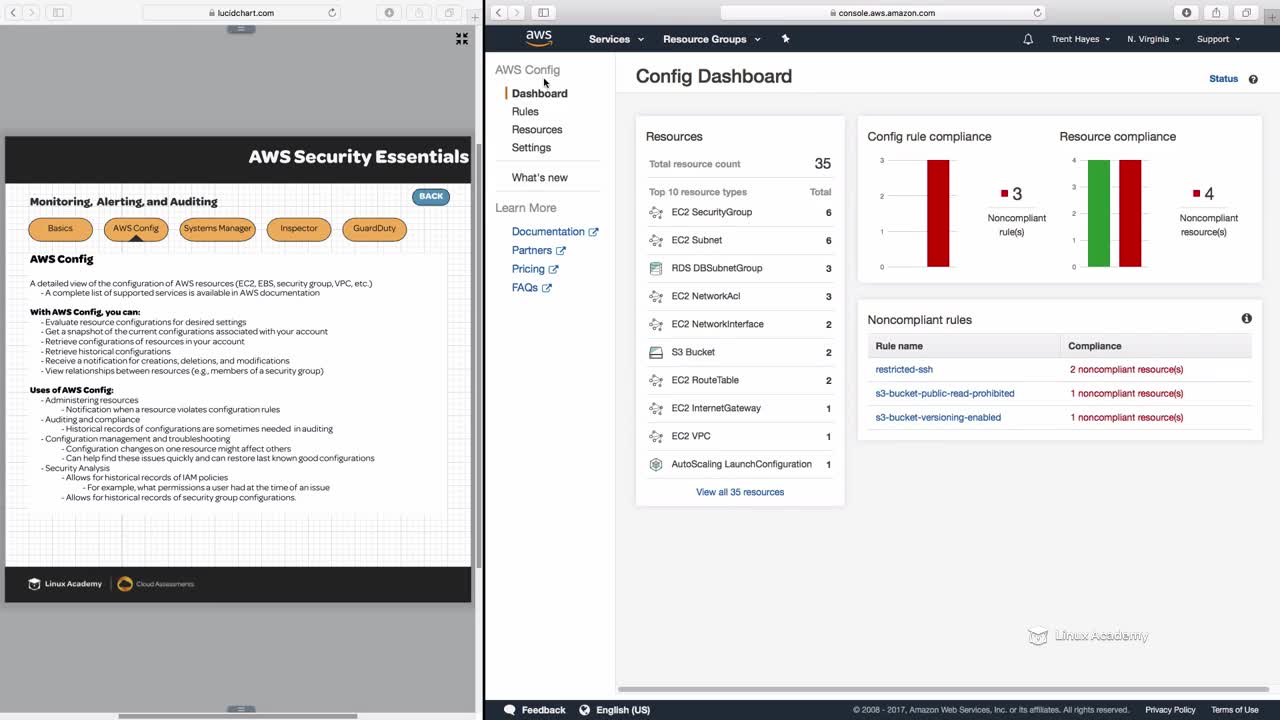Open the Resource Groups dropdown
Viewport: 1280px width, 720px height.
click(x=711, y=39)
